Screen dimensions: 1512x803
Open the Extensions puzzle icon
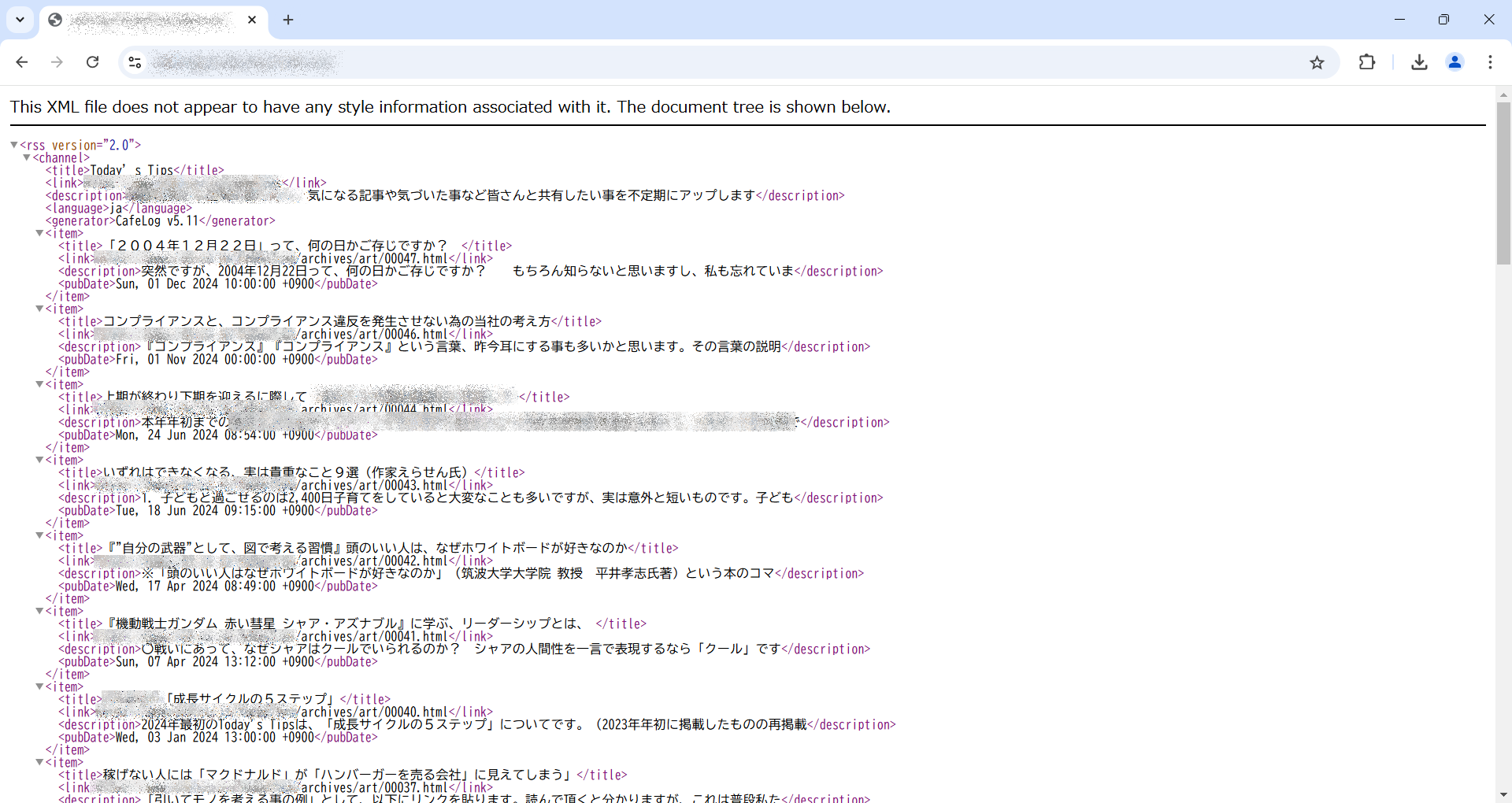click(x=1367, y=62)
